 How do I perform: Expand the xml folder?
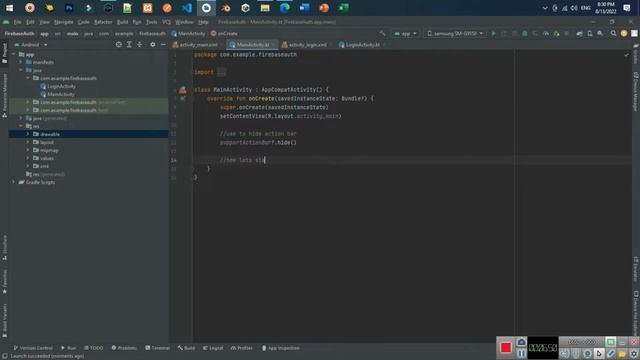pos(28,166)
